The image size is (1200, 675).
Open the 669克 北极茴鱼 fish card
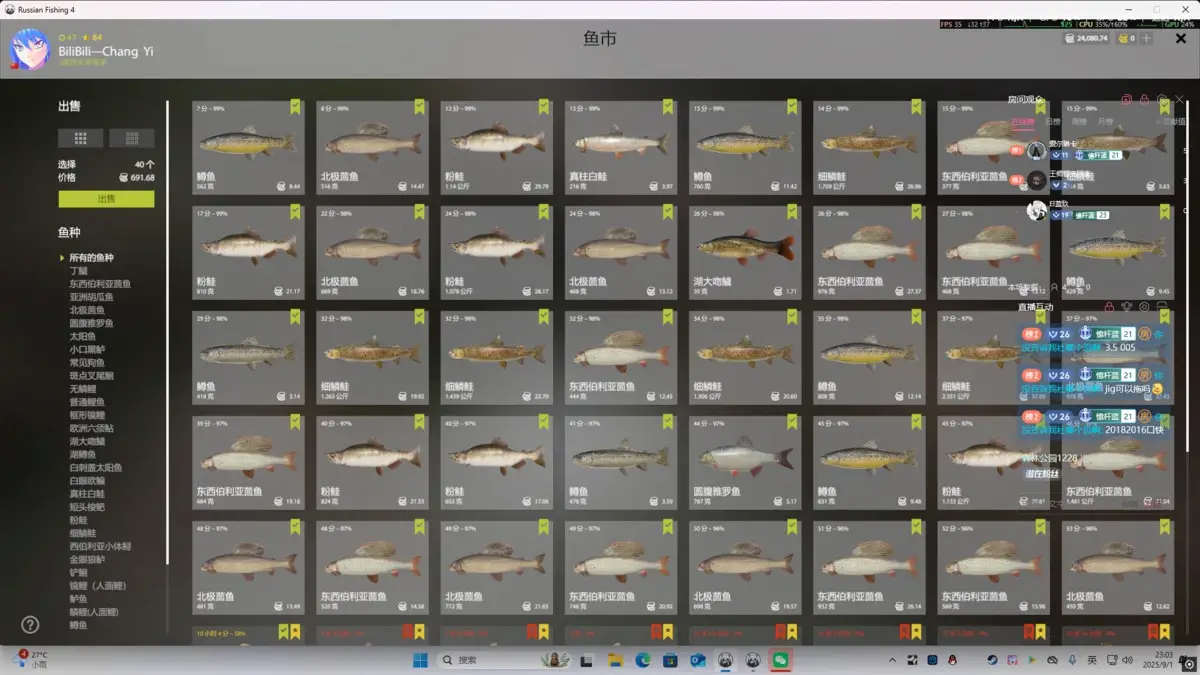point(372,252)
